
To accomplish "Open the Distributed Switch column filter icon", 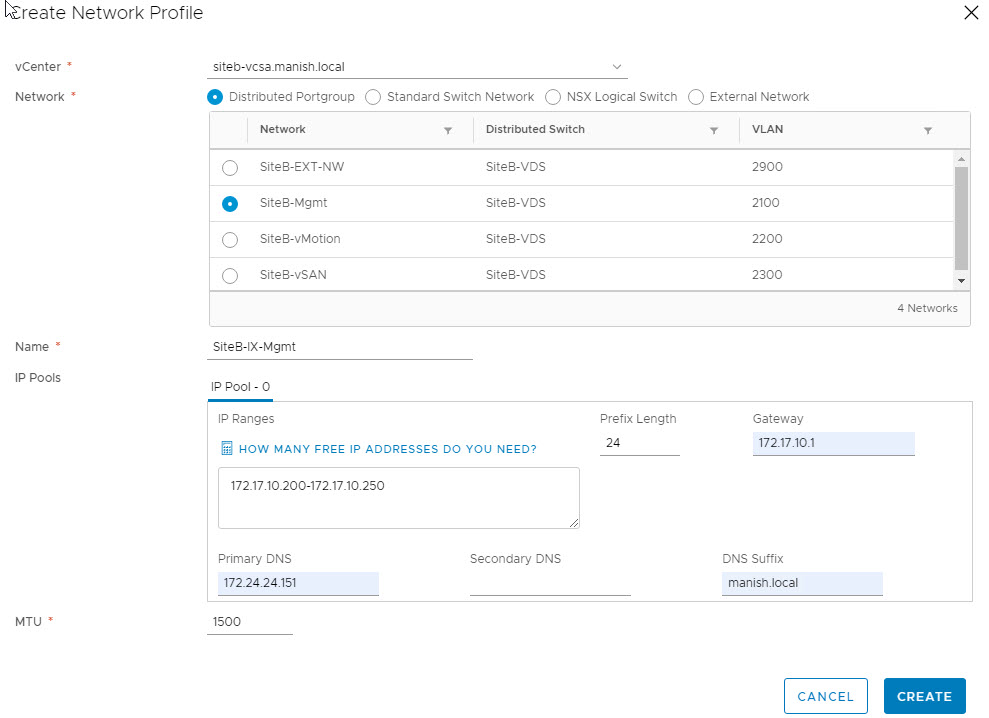I will tap(713, 130).
